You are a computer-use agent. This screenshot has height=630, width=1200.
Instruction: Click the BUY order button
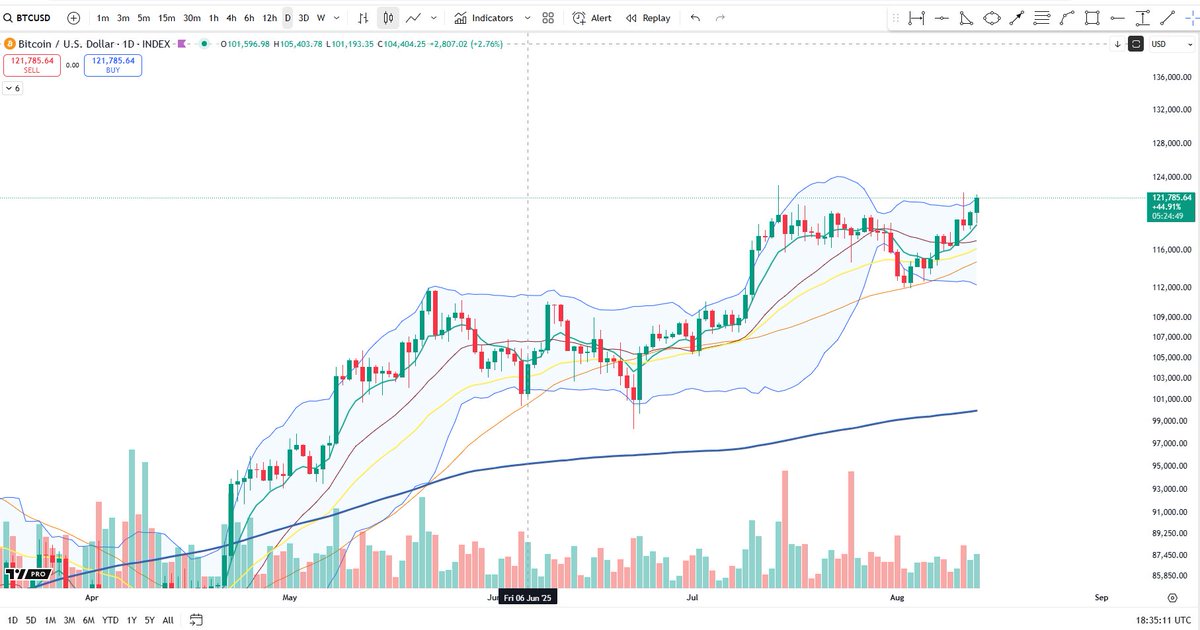click(x=112, y=66)
